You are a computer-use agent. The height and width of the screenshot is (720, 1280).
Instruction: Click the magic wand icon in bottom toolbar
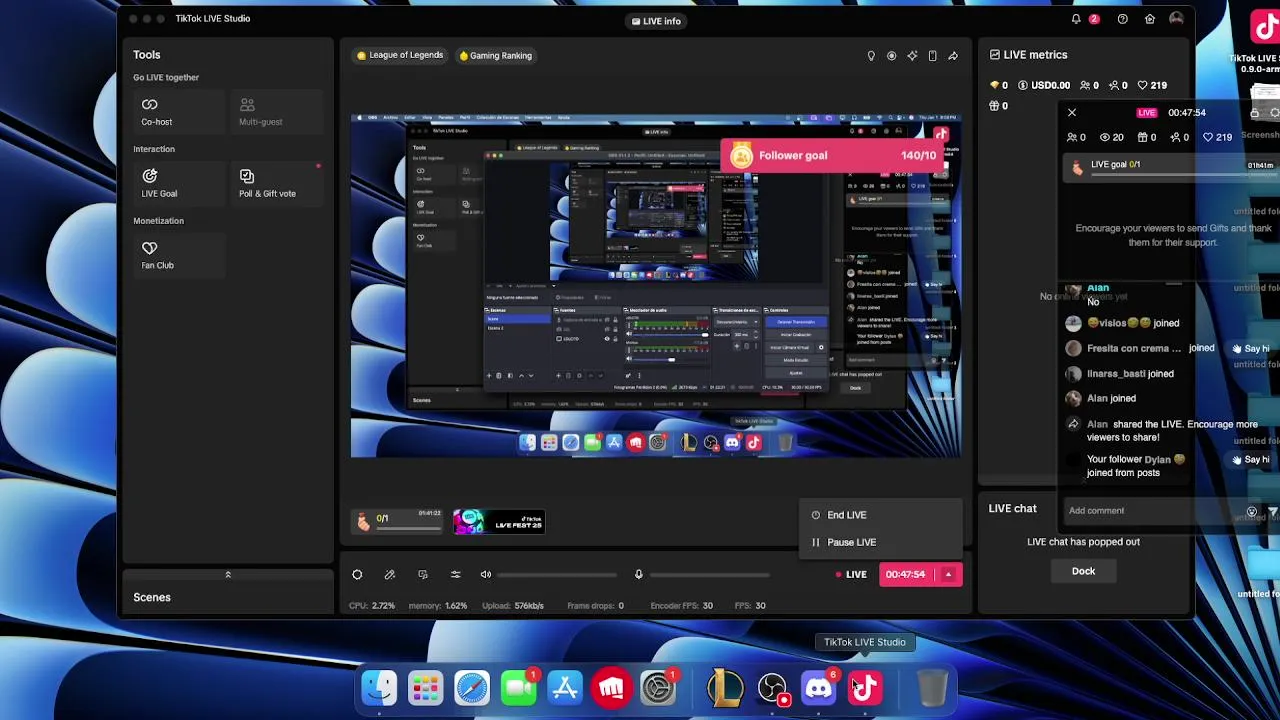point(390,574)
